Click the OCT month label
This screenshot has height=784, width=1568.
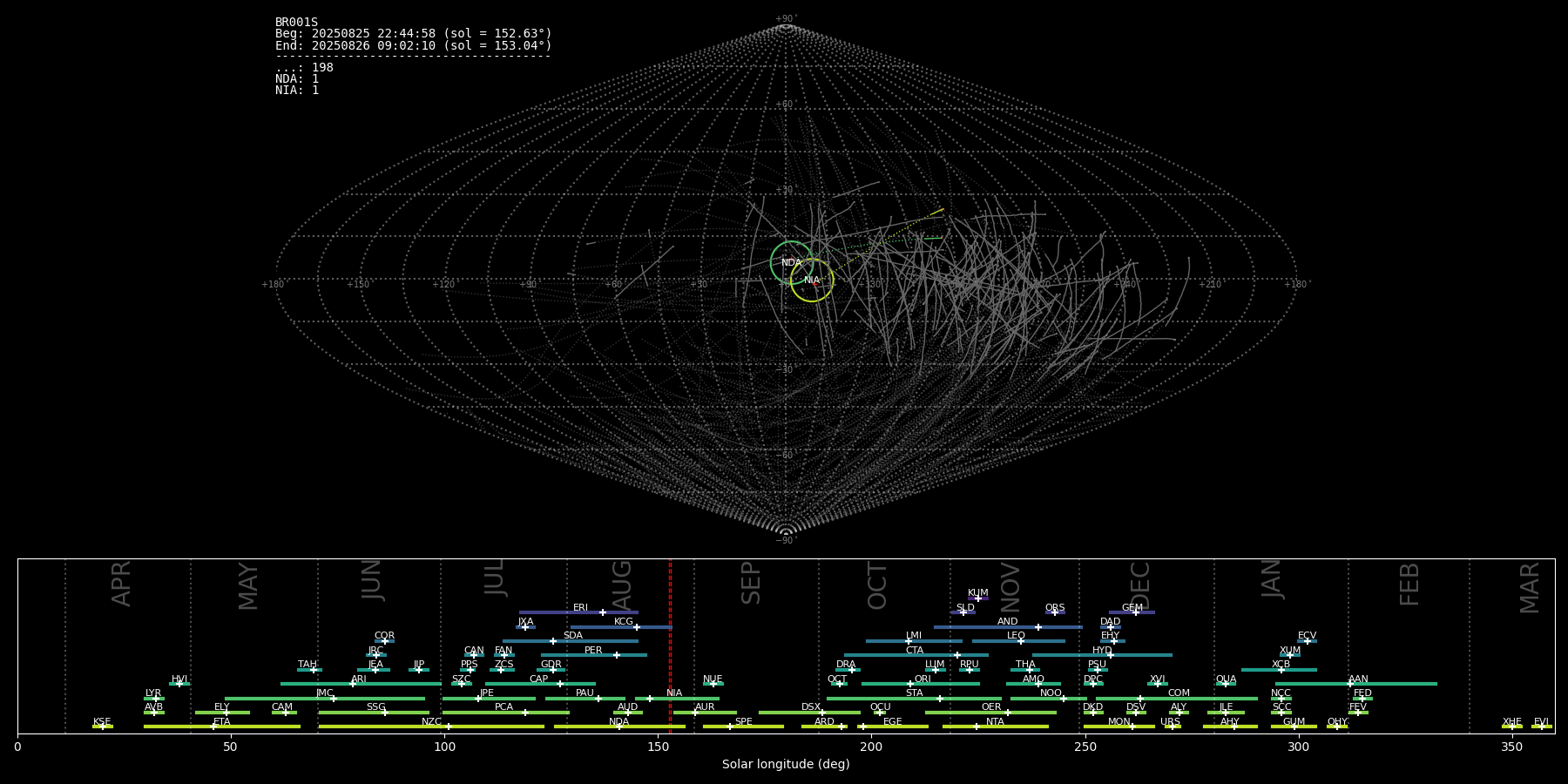tap(877, 585)
